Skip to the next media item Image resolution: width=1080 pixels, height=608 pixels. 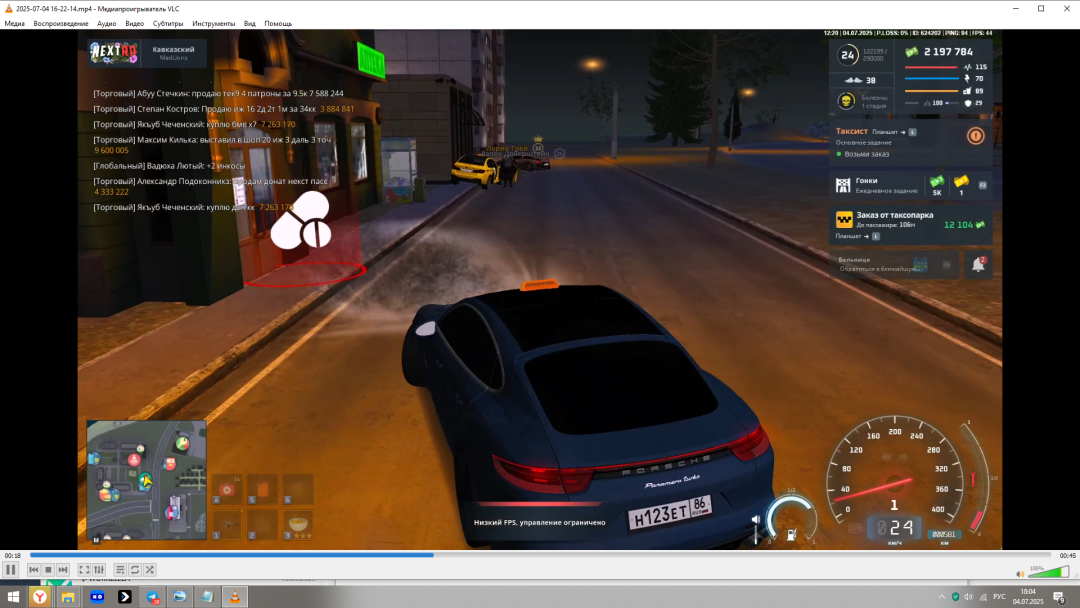[x=63, y=569]
